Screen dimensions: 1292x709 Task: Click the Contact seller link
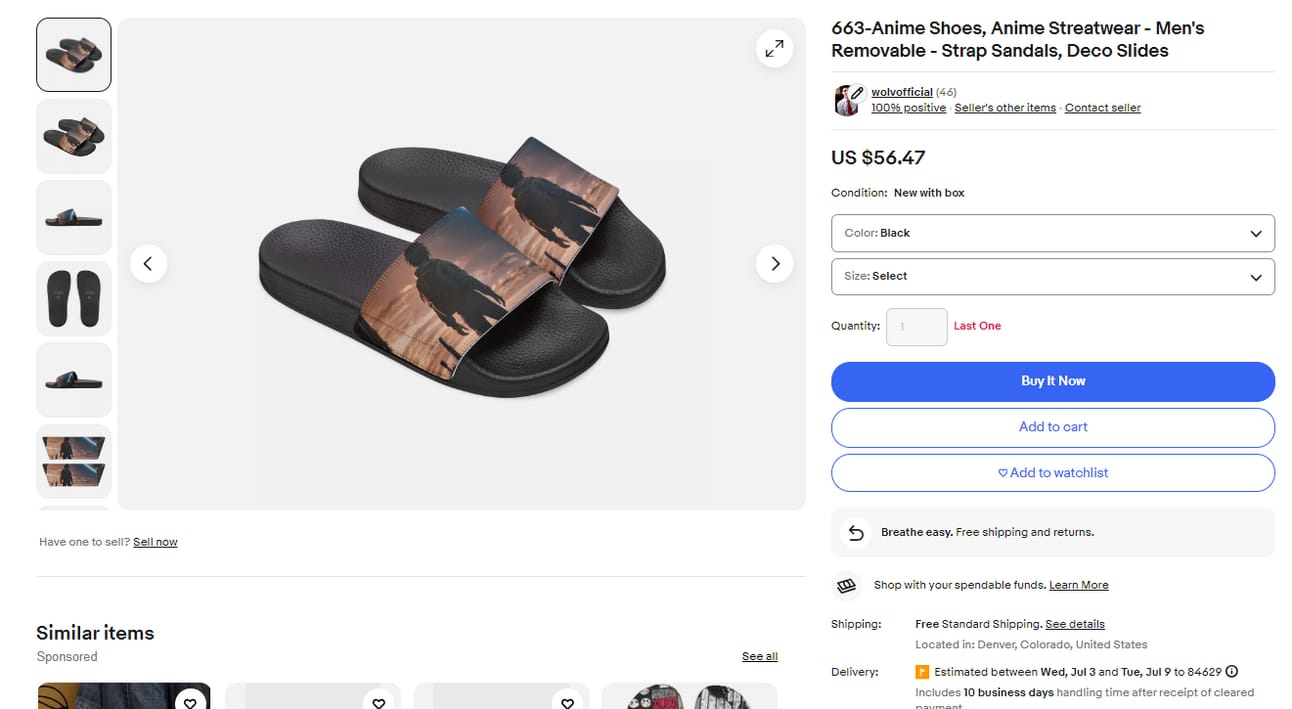pos(1102,108)
